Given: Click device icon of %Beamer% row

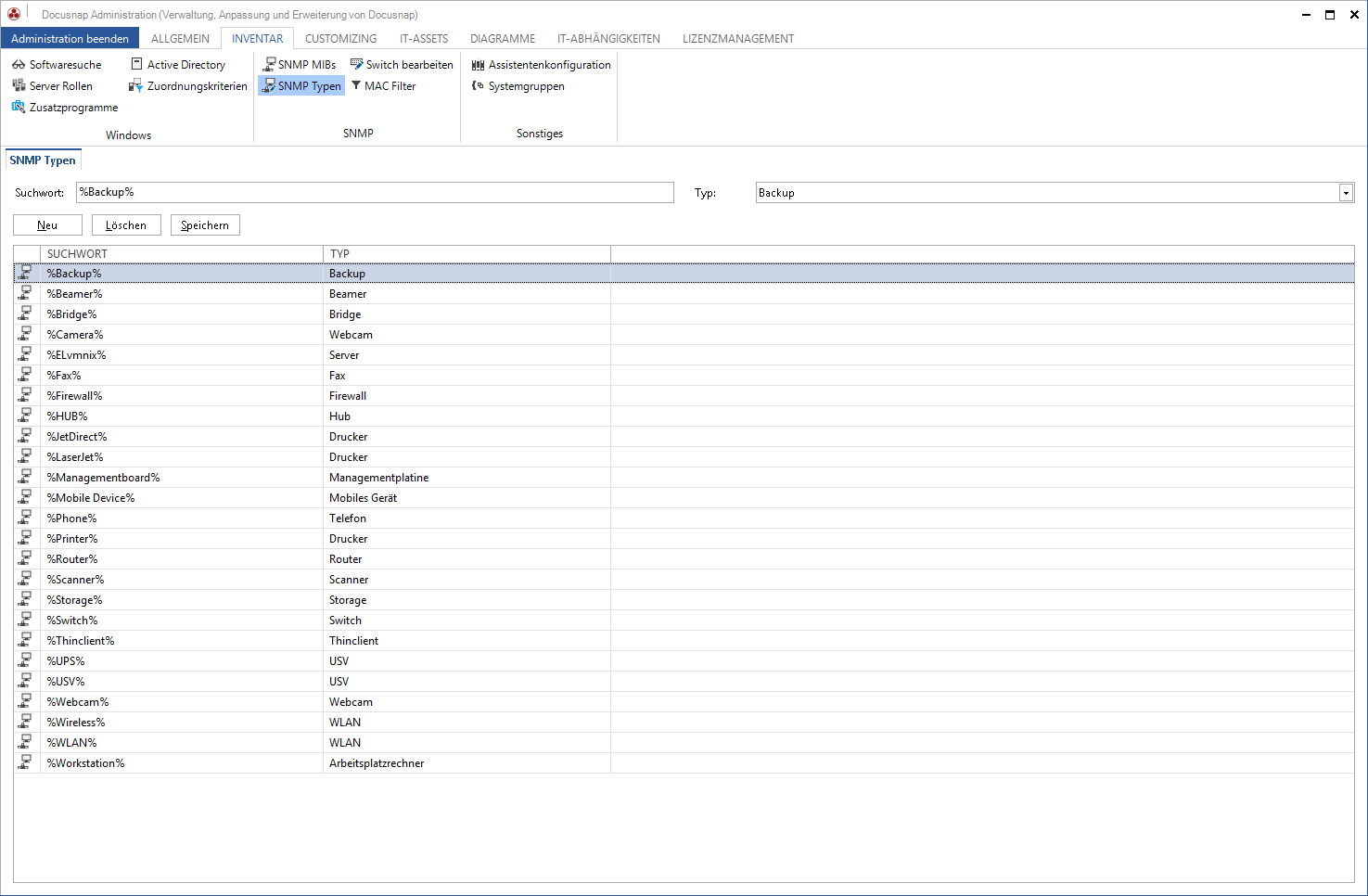Looking at the screenshot, I should [x=25, y=293].
